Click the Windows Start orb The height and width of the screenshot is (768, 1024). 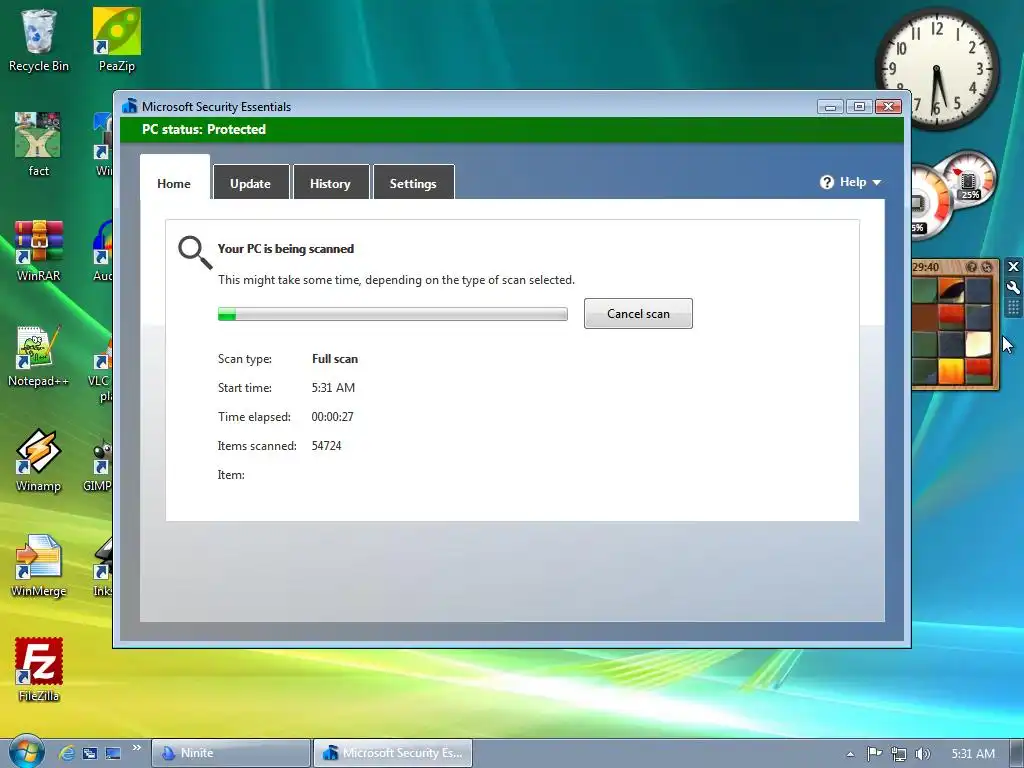27,752
